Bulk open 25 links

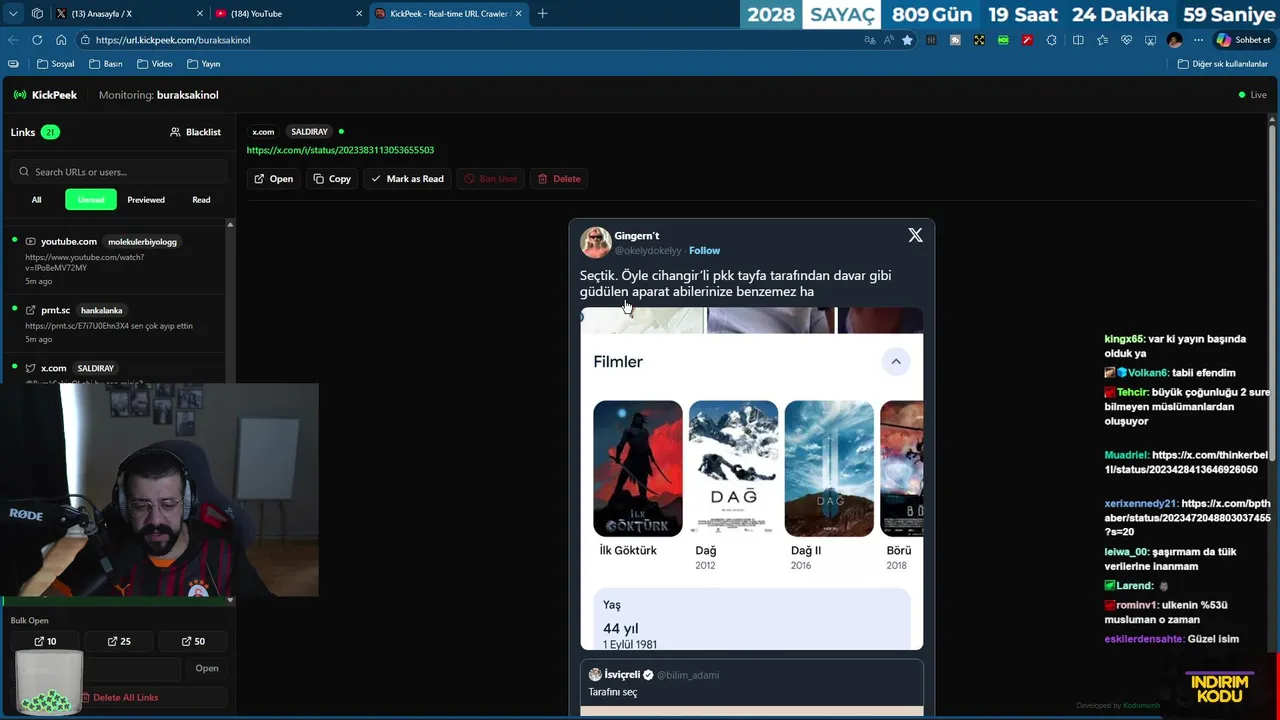coord(119,641)
